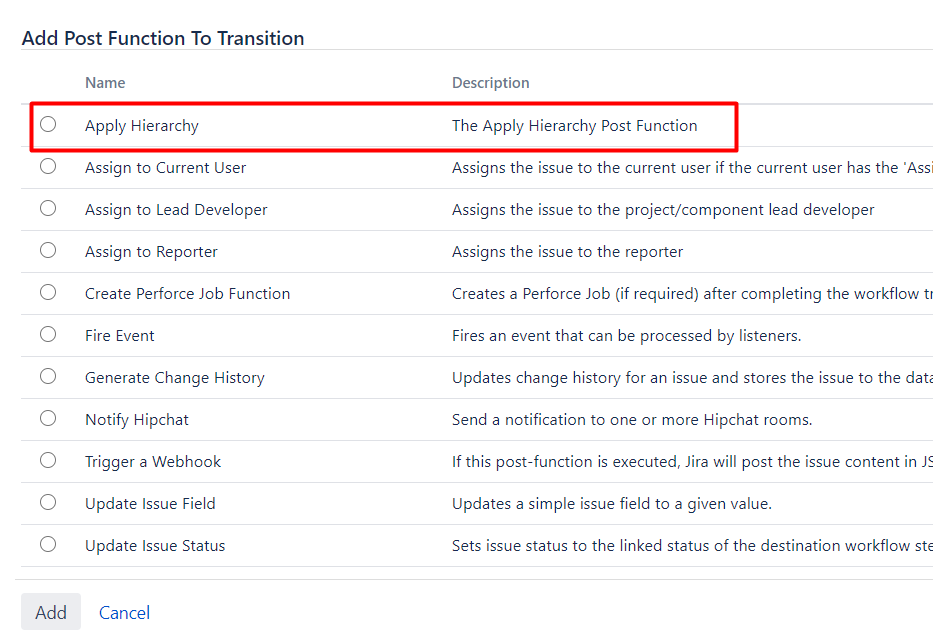Click the Fire Event function name
Viewport: 933px width, 633px height.
[119, 336]
